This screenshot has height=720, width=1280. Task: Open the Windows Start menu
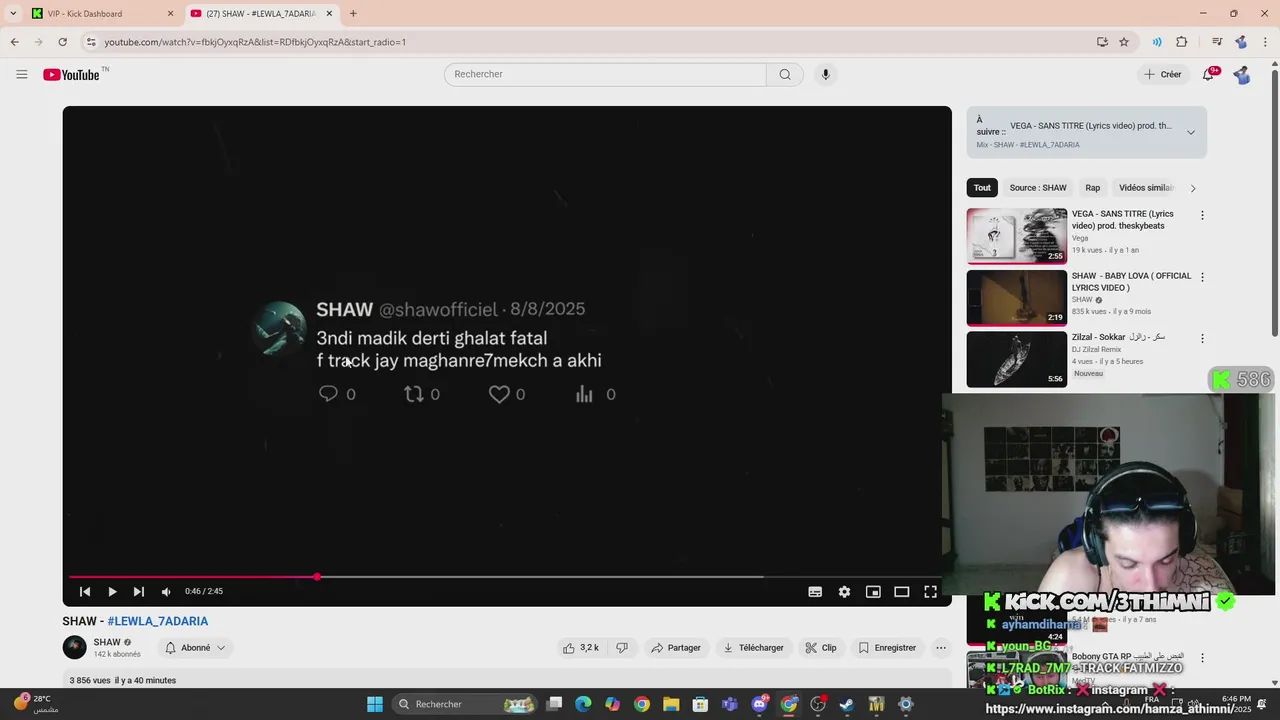(375, 704)
